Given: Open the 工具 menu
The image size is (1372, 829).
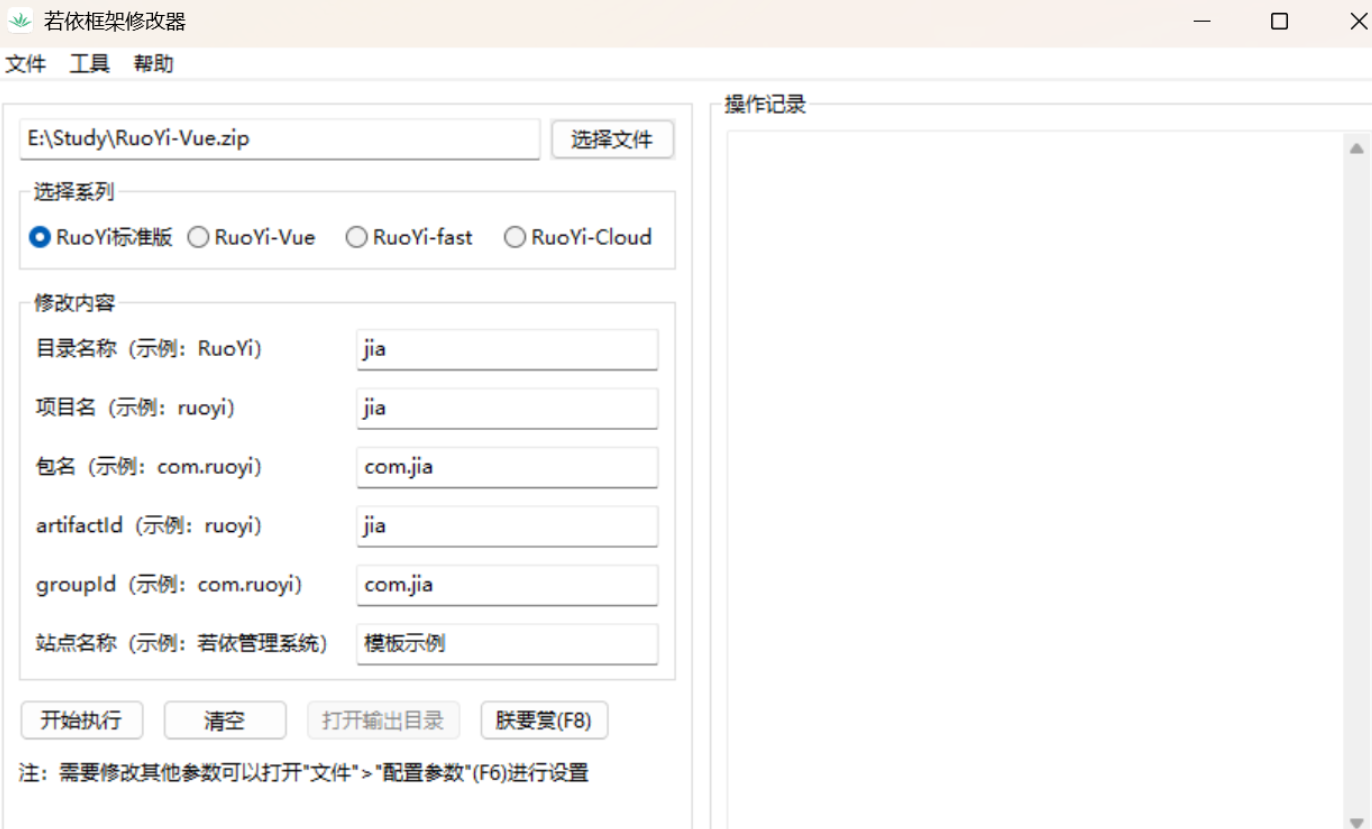Looking at the screenshot, I should click(x=90, y=64).
